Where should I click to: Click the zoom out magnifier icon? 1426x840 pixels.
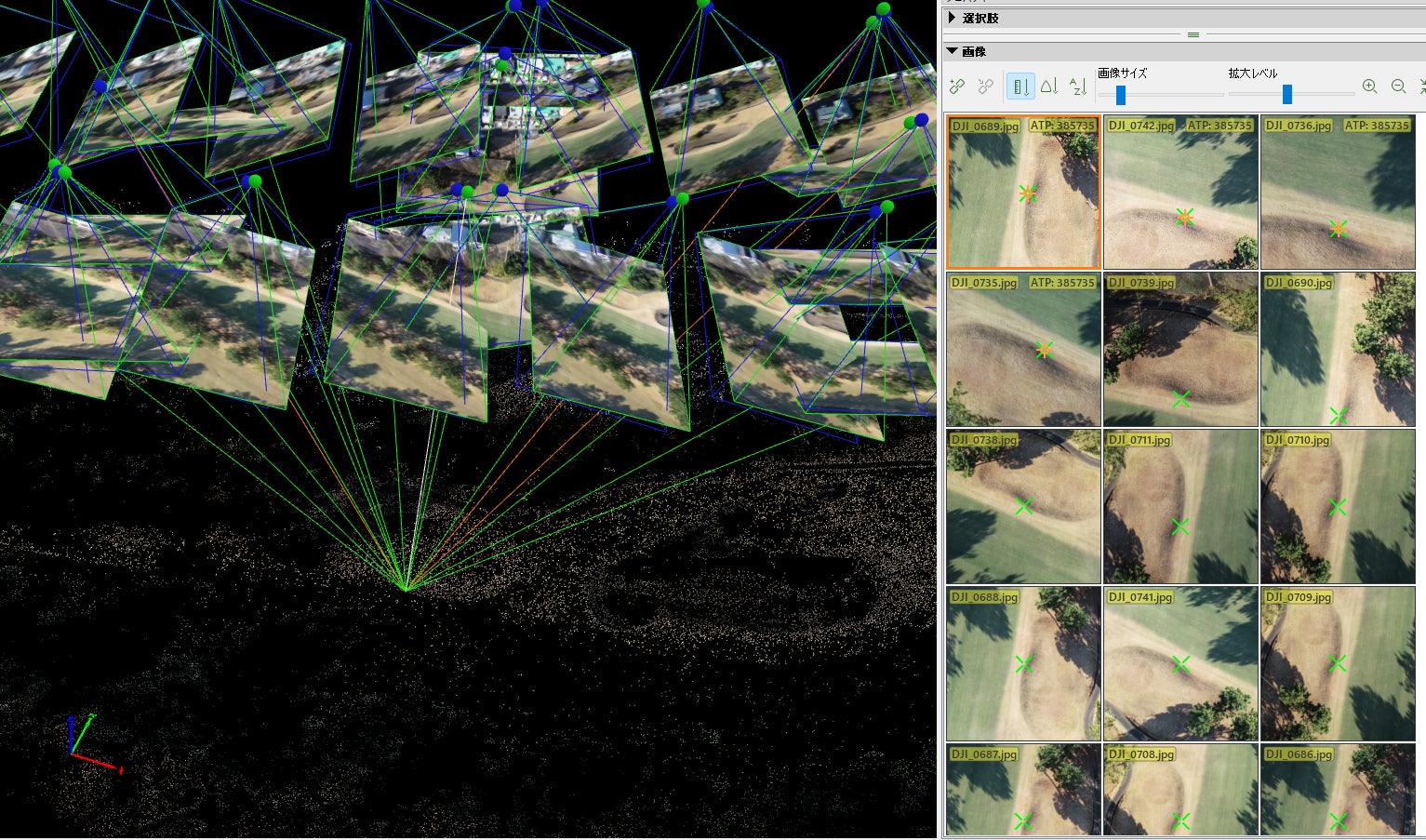[x=1398, y=87]
